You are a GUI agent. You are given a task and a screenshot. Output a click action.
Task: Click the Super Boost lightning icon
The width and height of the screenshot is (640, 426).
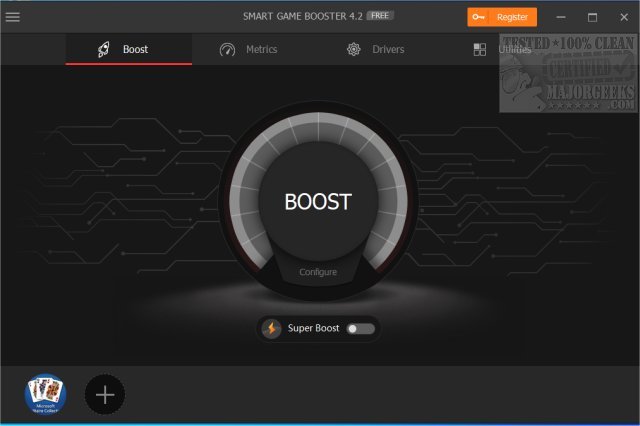point(271,328)
